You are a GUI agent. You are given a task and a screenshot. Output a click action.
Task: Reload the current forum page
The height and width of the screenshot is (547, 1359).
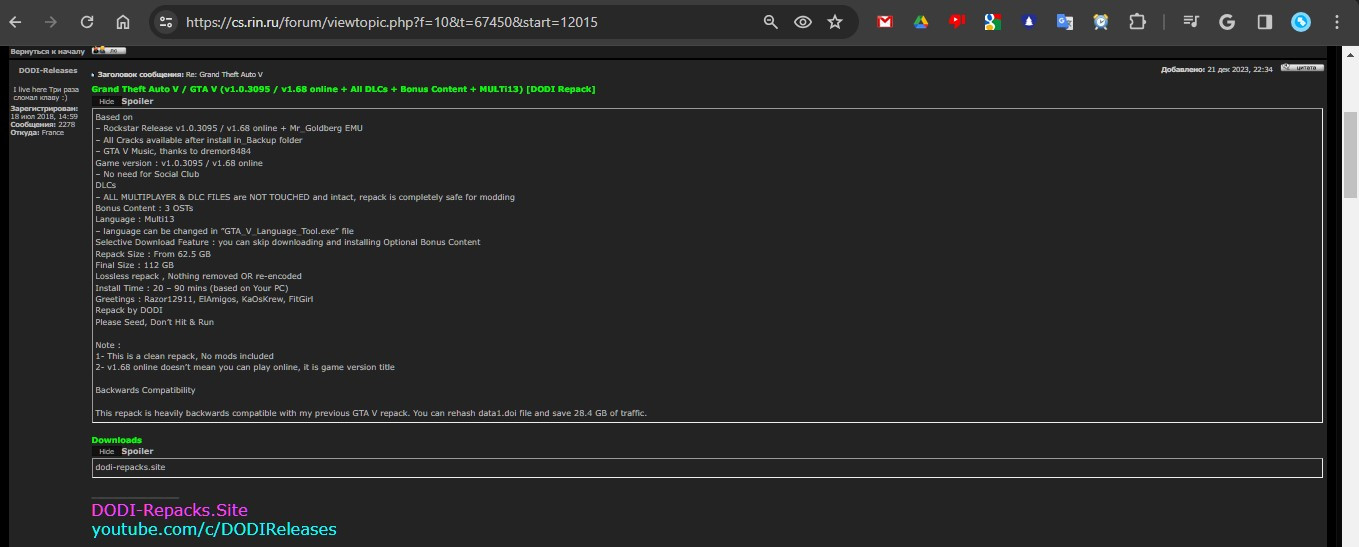point(87,22)
